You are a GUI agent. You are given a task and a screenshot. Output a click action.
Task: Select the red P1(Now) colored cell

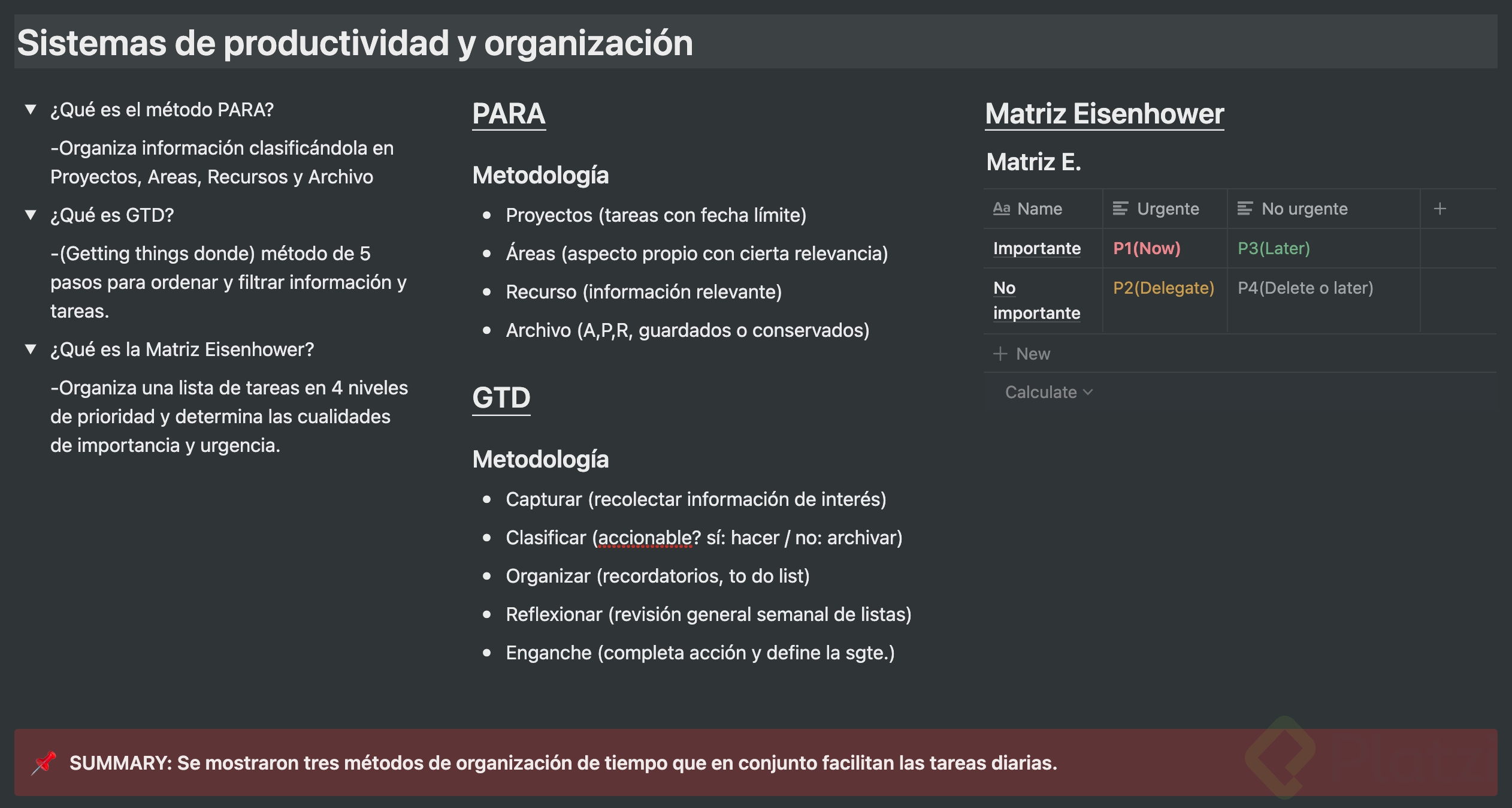tap(1148, 248)
